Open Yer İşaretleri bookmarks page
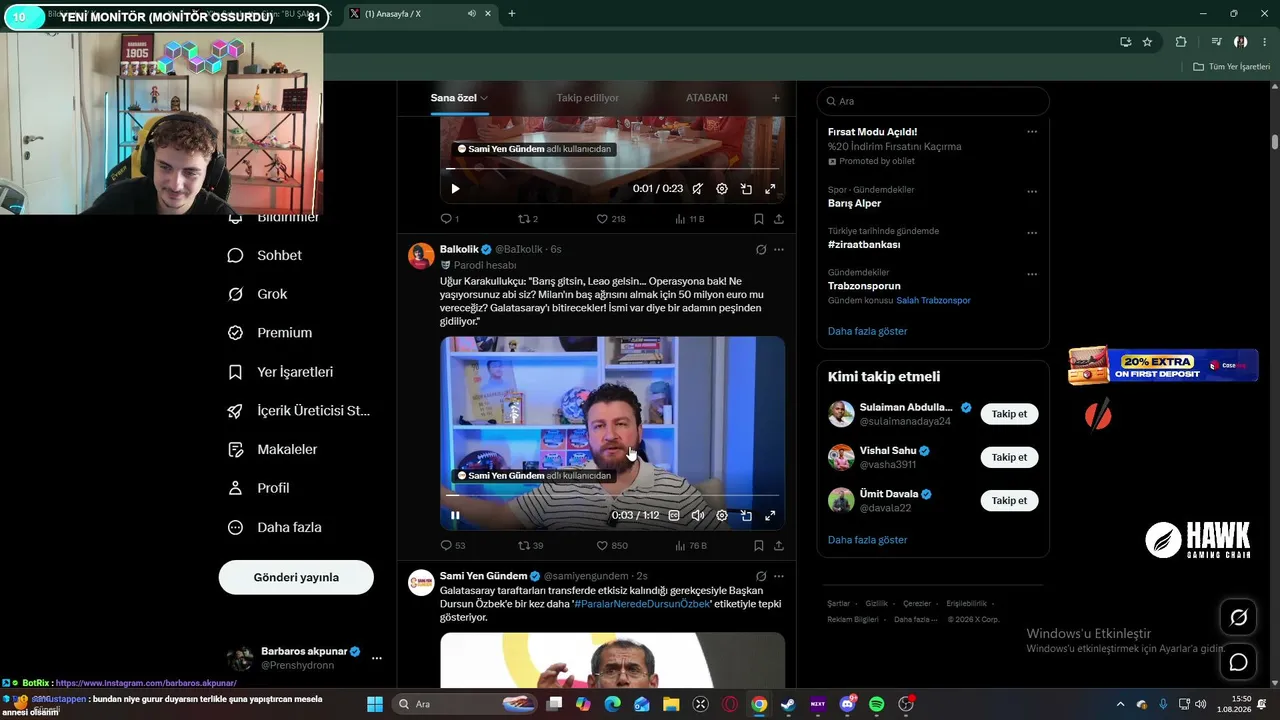The height and width of the screenshot is (720, 1280). tap(281, 372)
